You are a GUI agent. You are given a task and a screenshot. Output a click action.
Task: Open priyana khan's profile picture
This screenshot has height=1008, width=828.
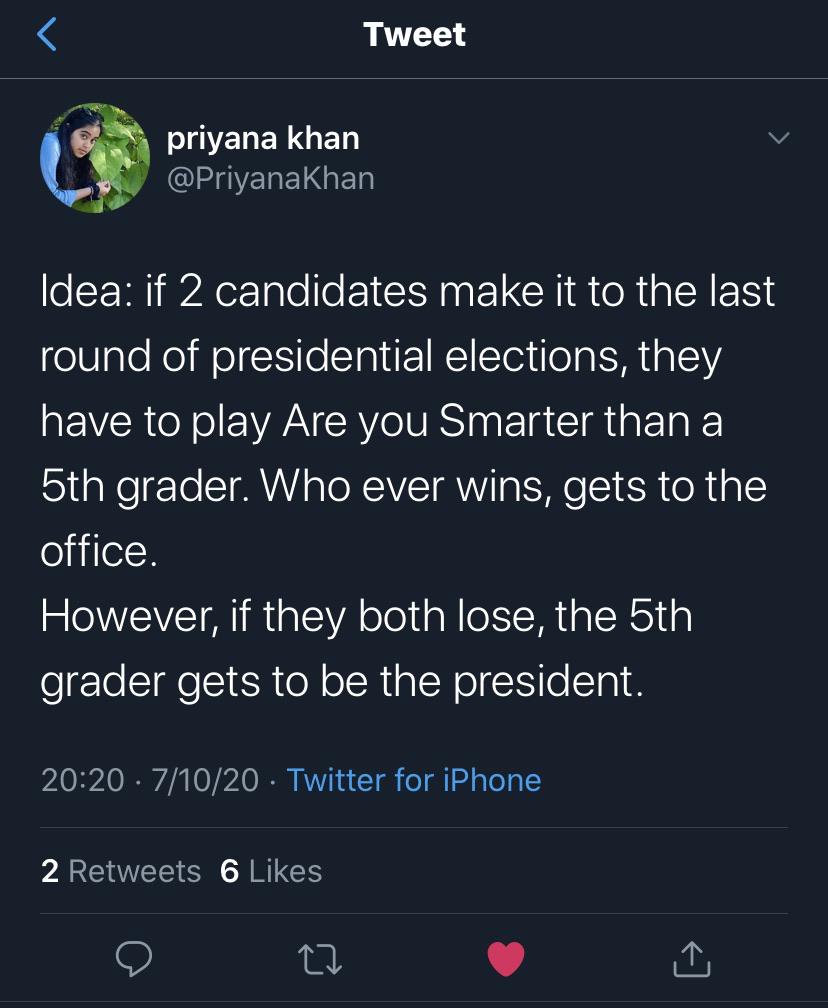point(94,158)
